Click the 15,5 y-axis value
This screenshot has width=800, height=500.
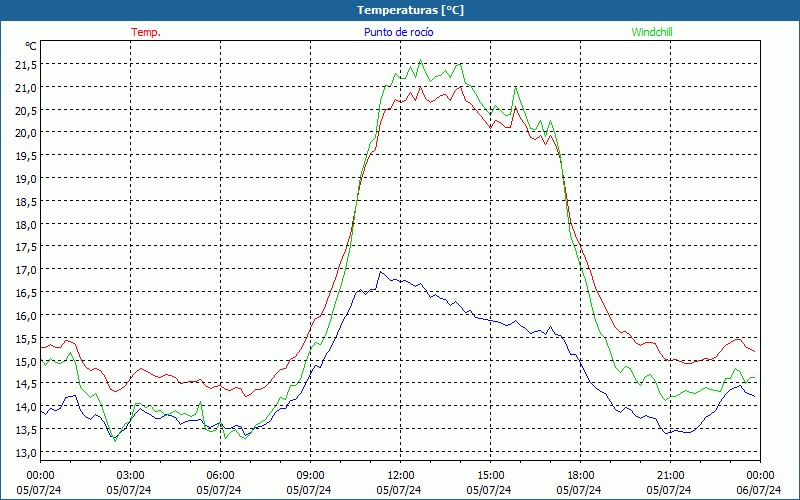tap(26, 339)
